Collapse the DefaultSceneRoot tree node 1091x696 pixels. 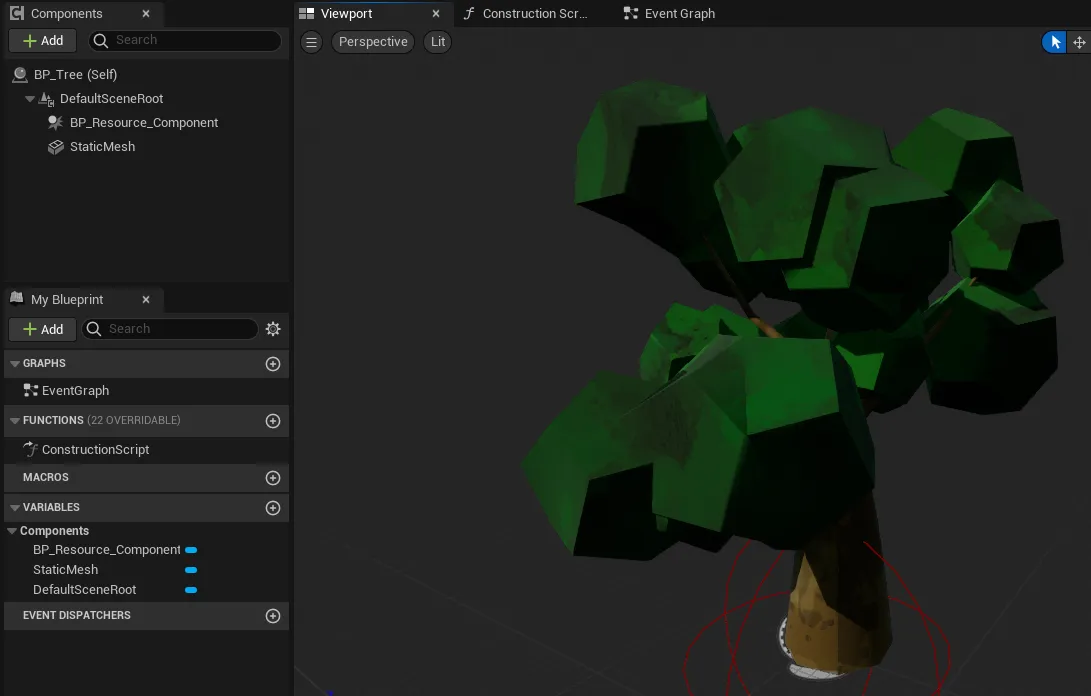(30, 99)
